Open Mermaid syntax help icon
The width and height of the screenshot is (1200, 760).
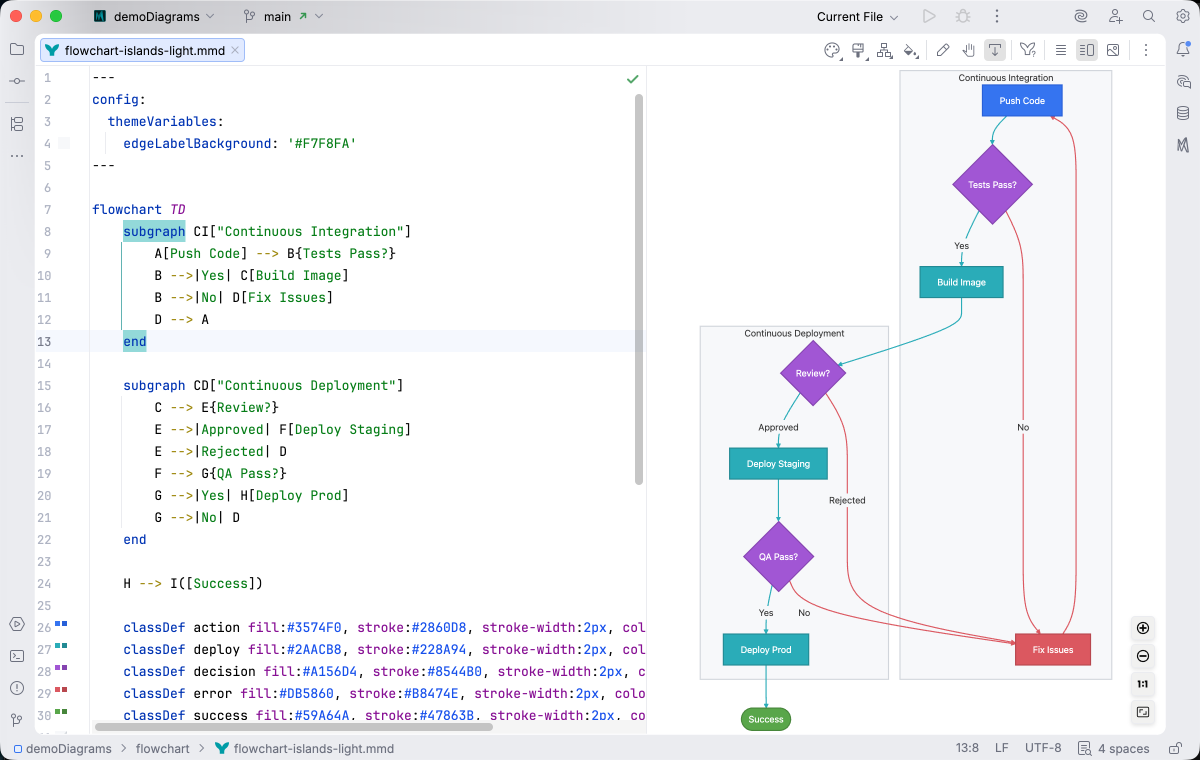[x=1027, y=50]
